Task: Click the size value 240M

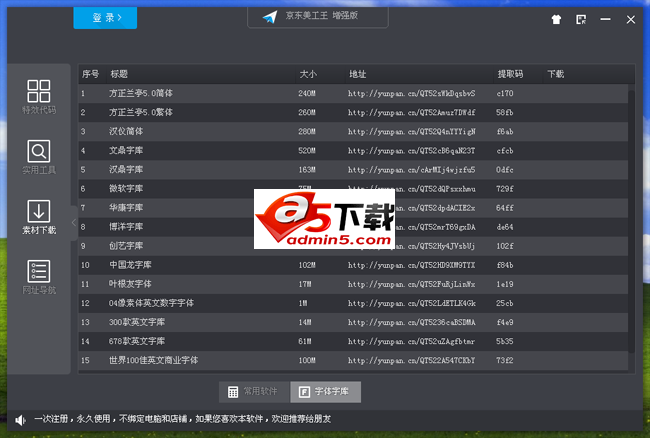Action: point(307,94)
